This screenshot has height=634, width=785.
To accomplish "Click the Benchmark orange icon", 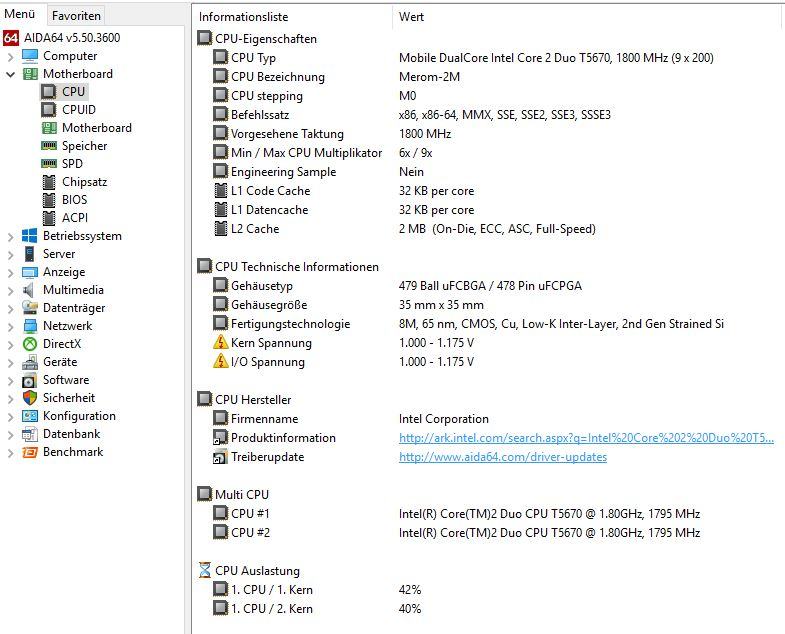I will (x=30, y=452).
